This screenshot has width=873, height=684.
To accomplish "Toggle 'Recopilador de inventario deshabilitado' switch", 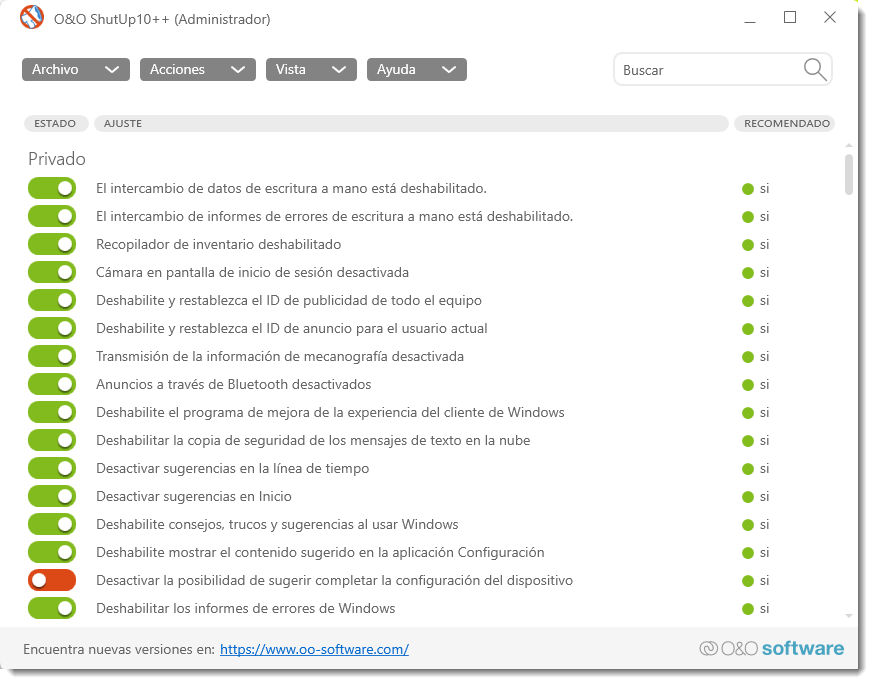I will click(x=52, y=244).
